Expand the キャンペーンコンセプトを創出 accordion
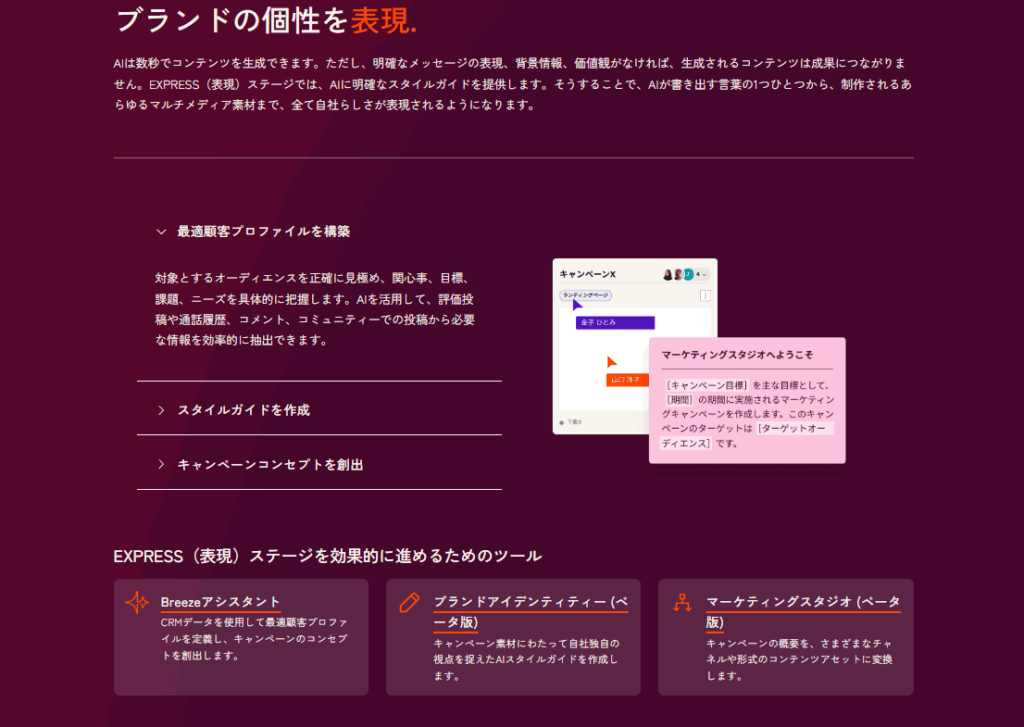Image resolution: width=1024 pixels, height=727 pixels. coord(270,464)
